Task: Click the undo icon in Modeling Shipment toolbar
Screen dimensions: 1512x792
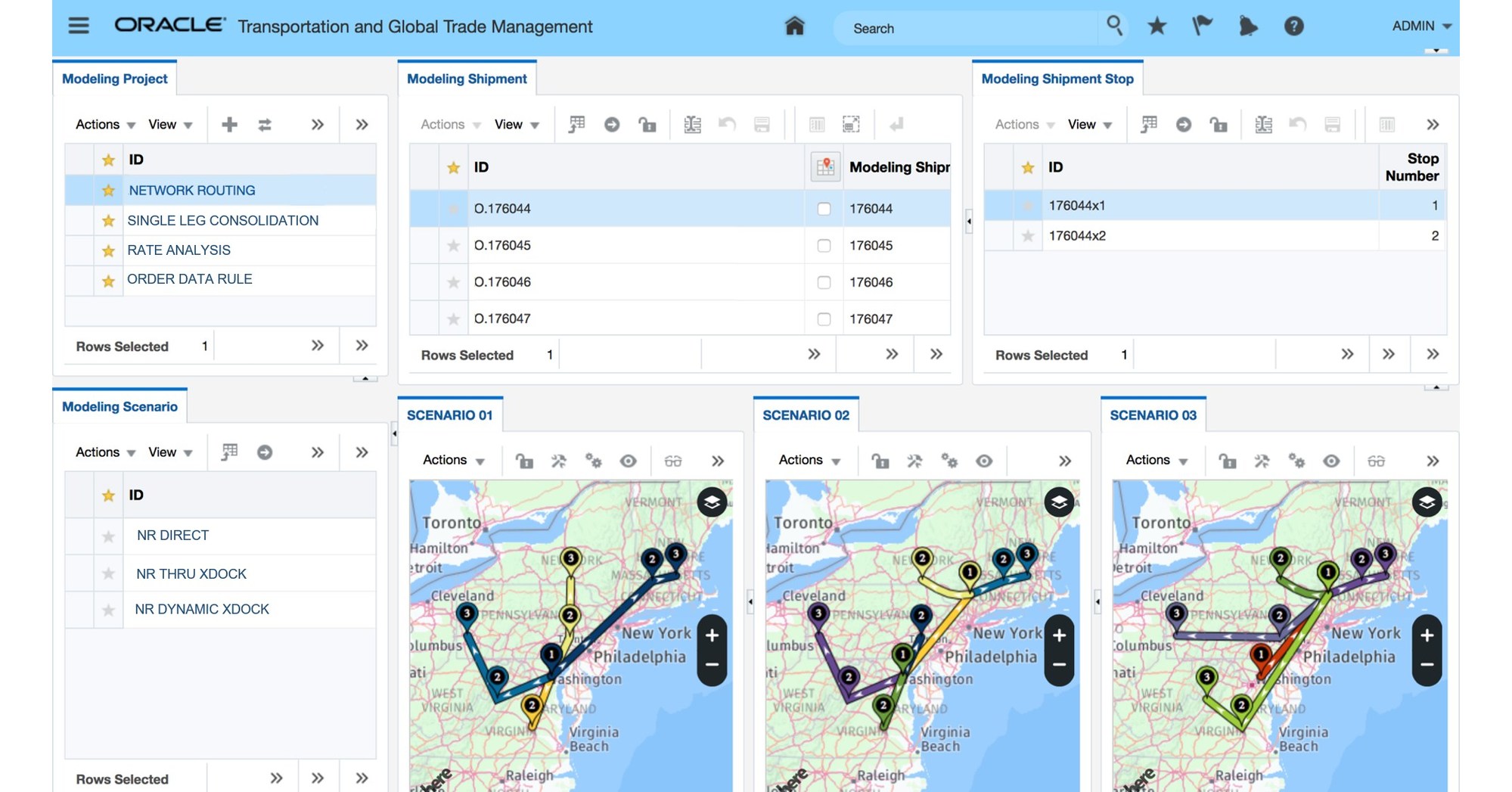Action: 728,124
